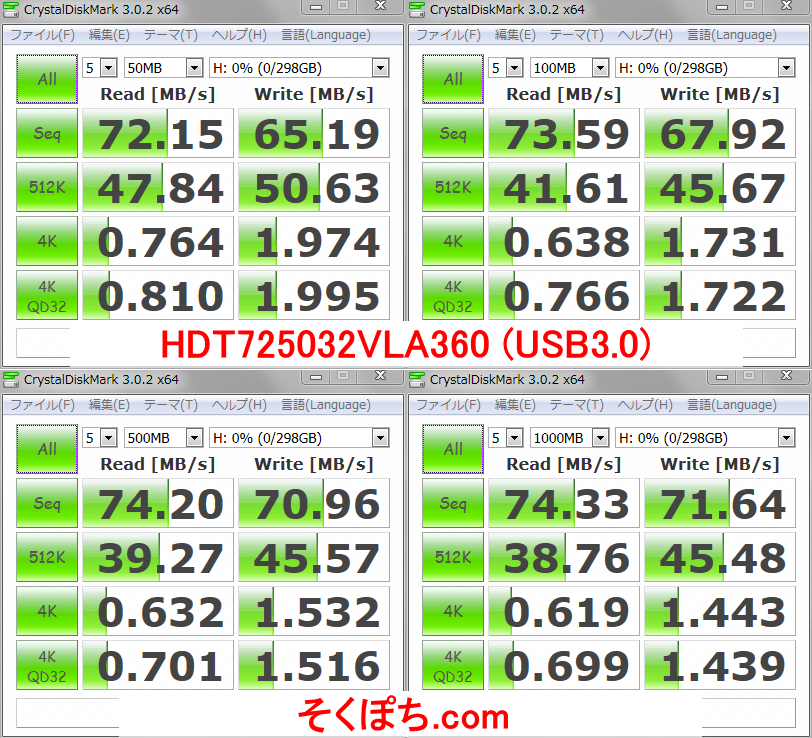Open ファイル(F) menu in the 50MB window
The width and height of the screenshot is (812, 738).
pyautogui.click(x=42, y=35)
